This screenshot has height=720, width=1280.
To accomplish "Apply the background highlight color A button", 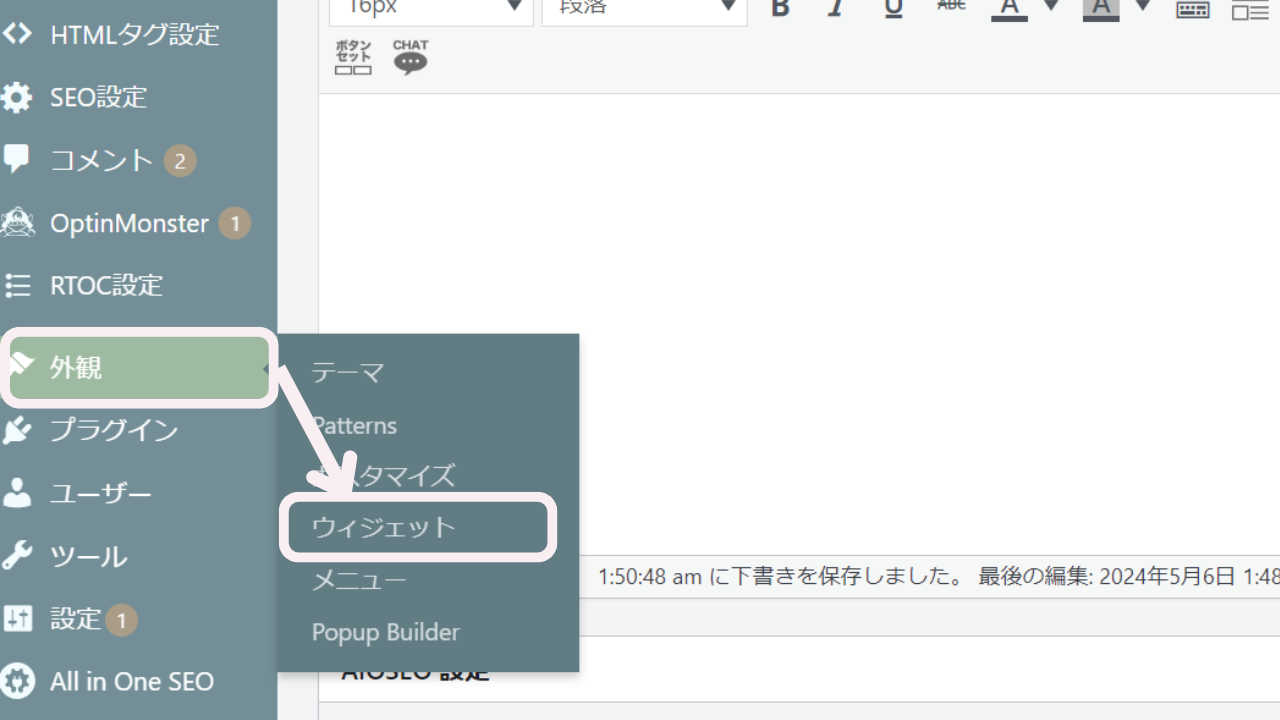I will click(1101, 8).
